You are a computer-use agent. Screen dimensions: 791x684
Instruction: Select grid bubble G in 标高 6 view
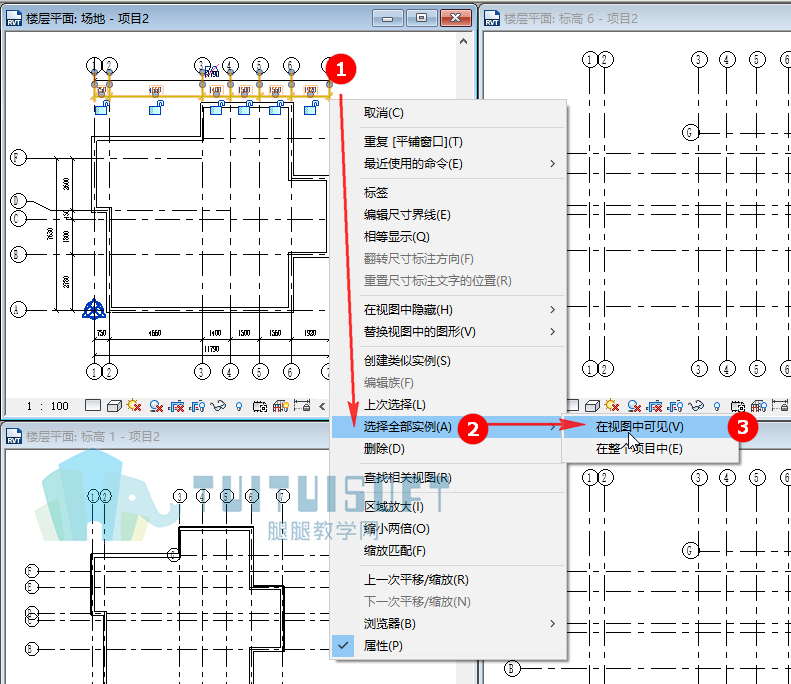(690, 133)
